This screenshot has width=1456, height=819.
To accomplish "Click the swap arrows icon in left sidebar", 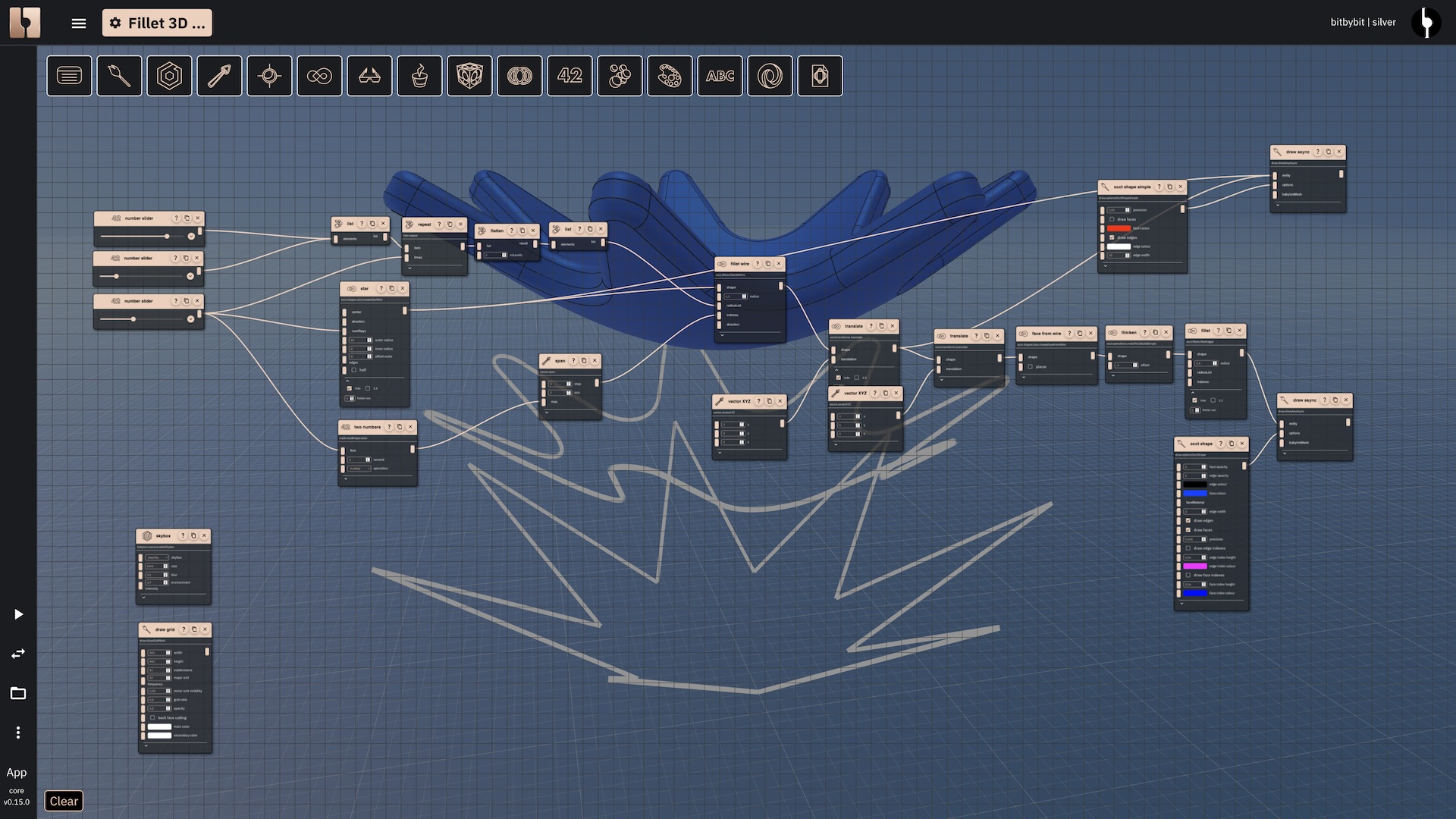I will (18, 654).
